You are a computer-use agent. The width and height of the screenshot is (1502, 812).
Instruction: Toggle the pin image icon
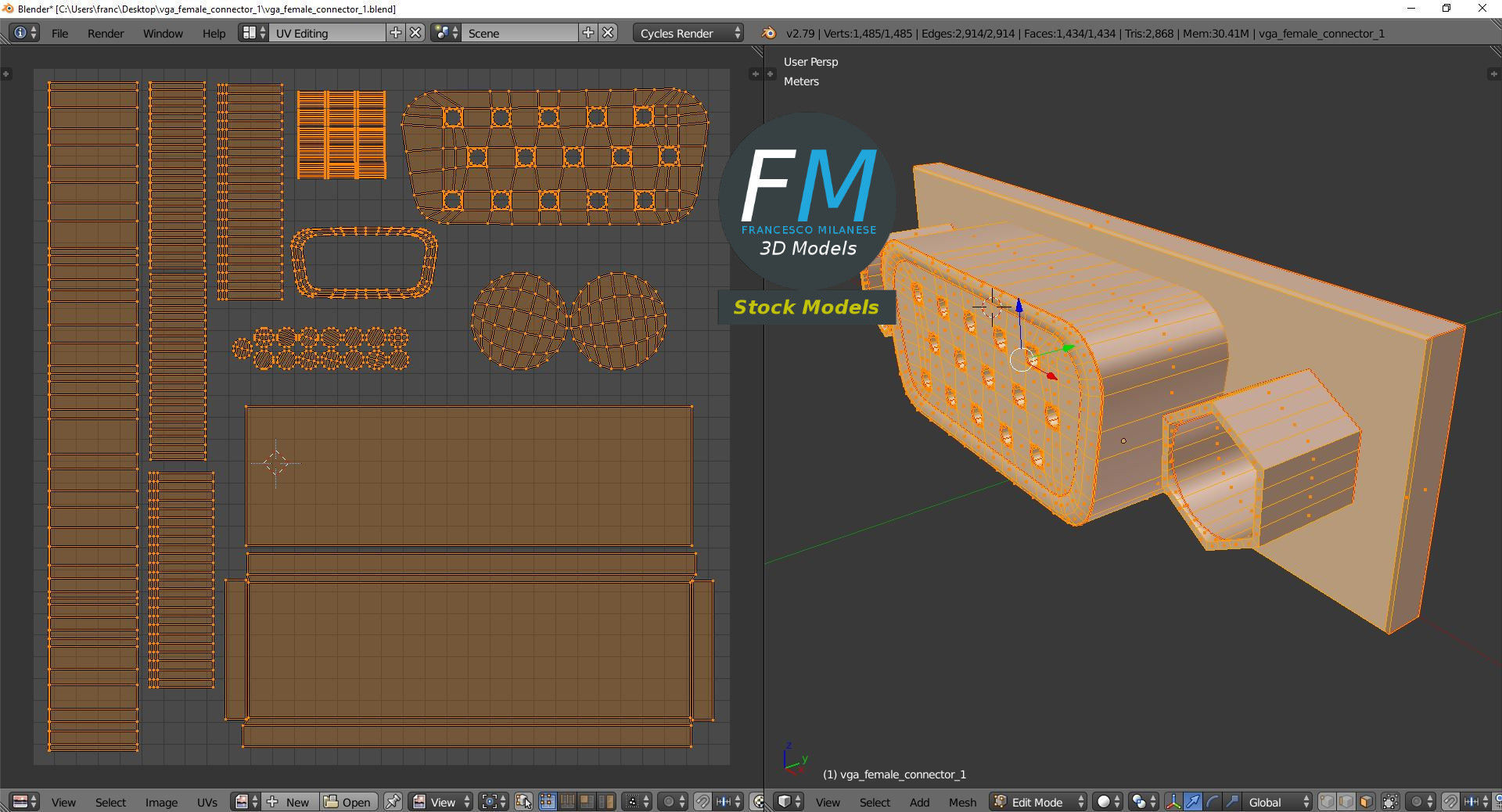coord(393,802)
